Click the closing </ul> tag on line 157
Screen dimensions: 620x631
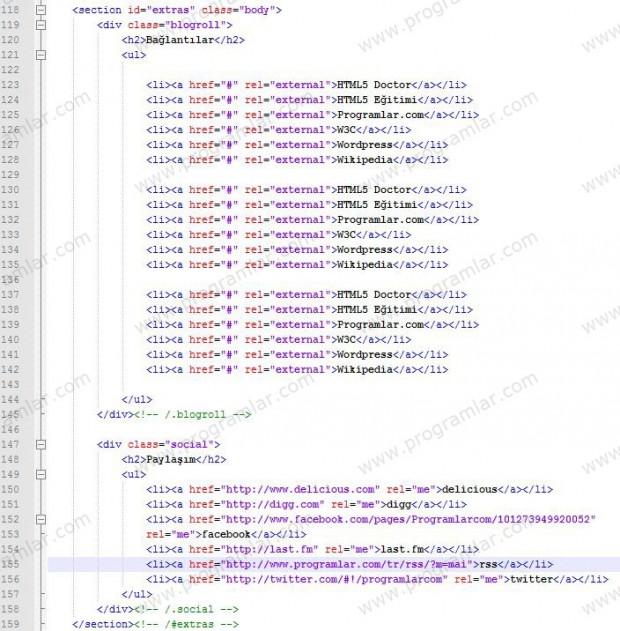(x=137, y=594)
